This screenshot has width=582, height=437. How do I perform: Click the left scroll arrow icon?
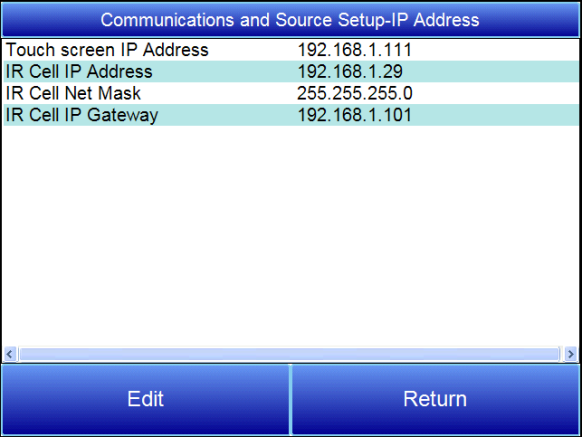point(10,354)
